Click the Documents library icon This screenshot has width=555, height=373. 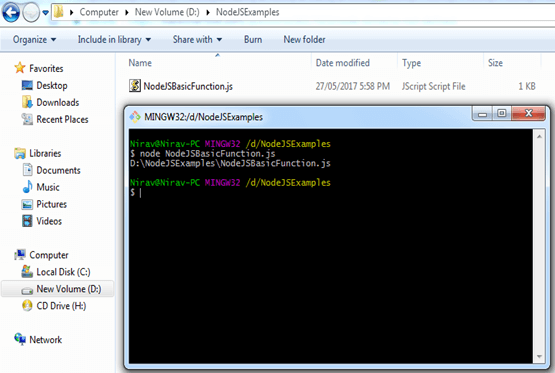[x=27, y=170]
